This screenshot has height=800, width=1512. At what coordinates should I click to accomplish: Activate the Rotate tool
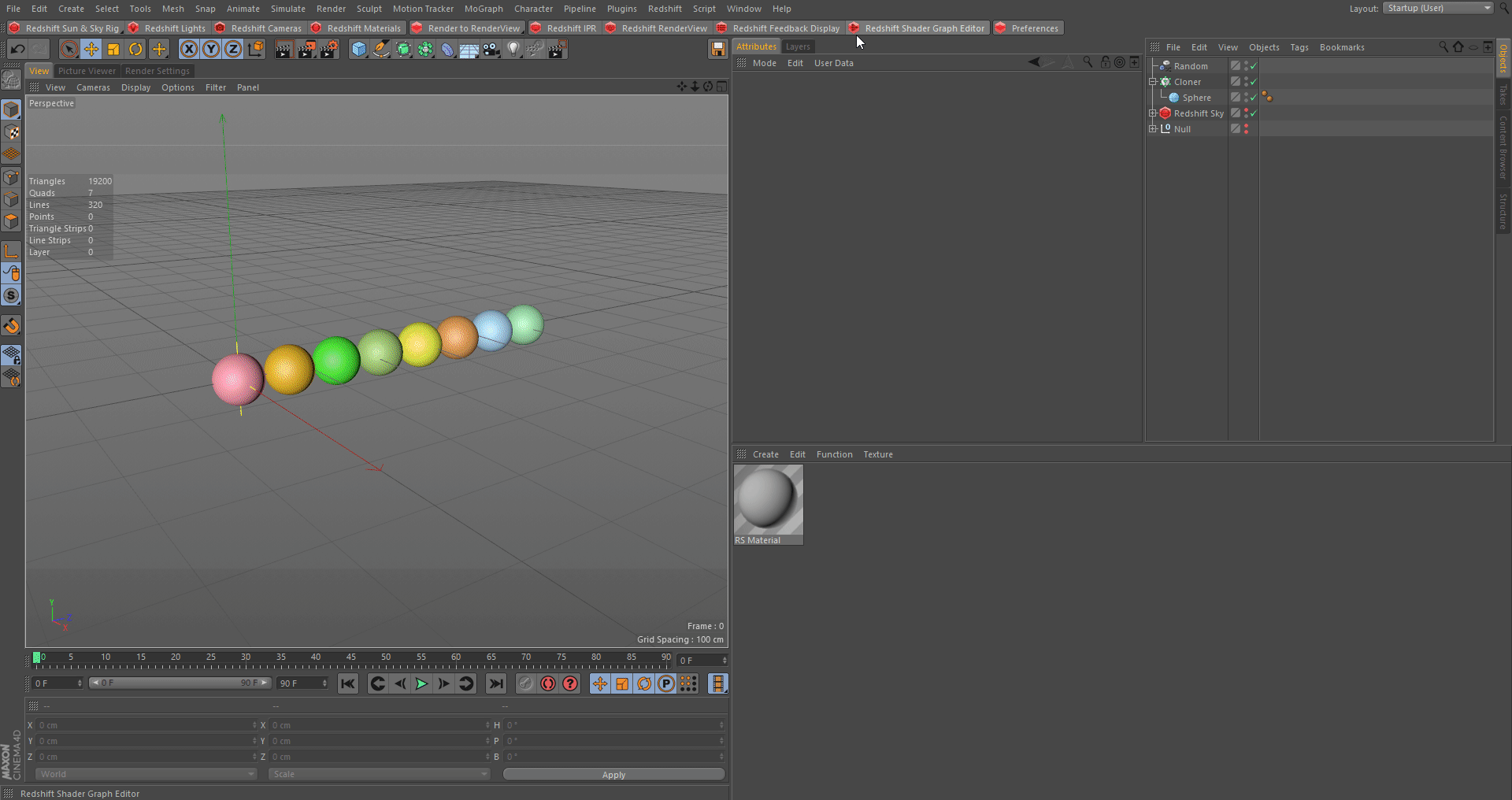point(135,50)
